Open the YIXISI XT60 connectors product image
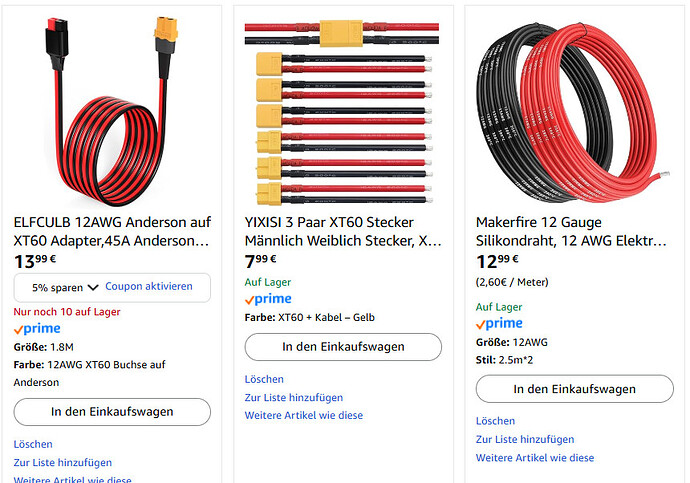Image resolution: width=690 pixels, height=483 pixels. pyautogui.click(x=343, y=108)
